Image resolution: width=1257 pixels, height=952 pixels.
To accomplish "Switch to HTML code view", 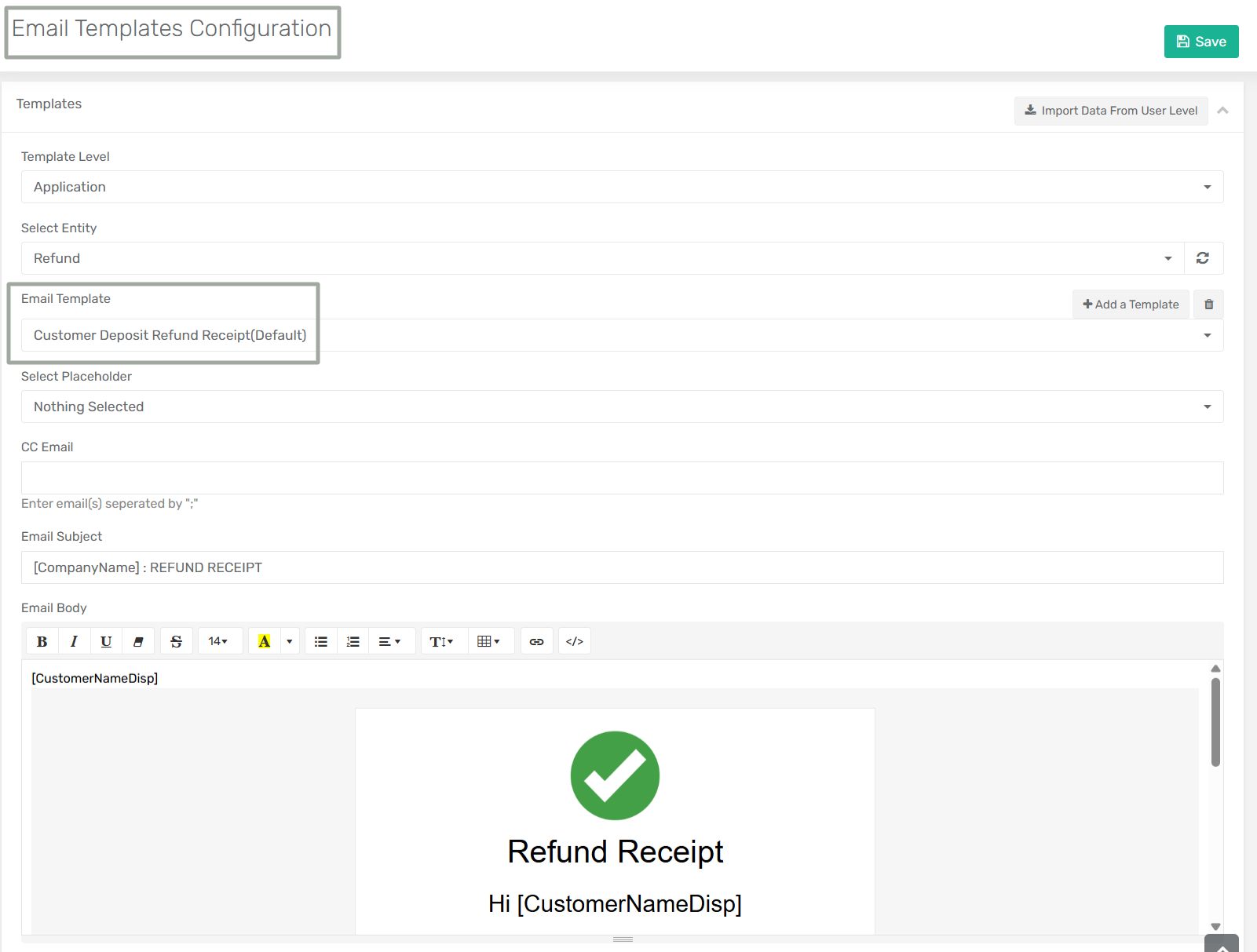I will pyautogui.click(x=575, y=641).
